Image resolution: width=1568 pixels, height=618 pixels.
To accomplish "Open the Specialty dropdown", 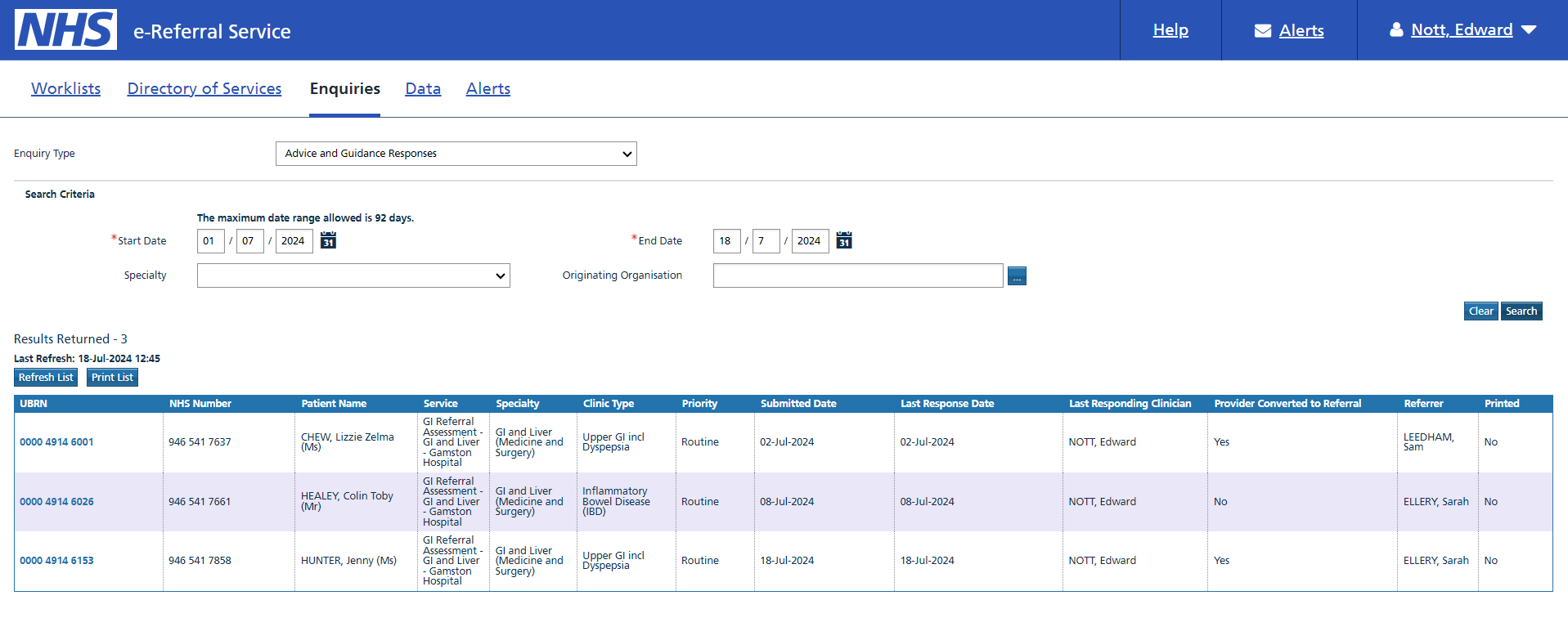I will (x=353, y=275).
